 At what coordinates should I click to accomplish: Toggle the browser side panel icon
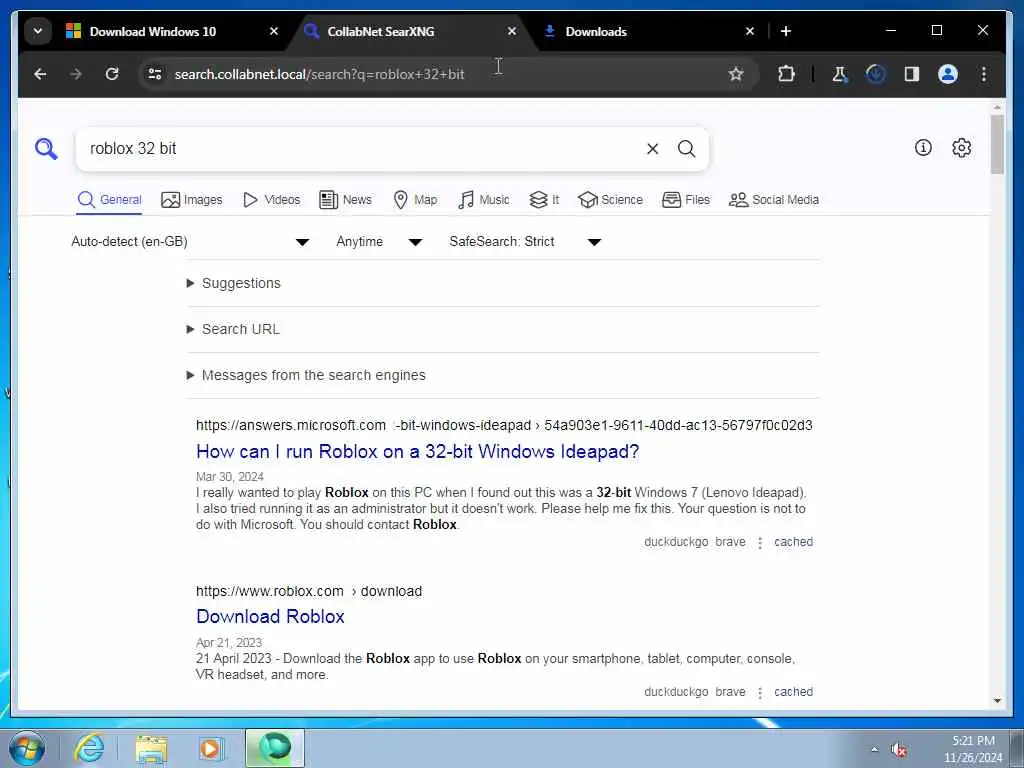(912, 74)
